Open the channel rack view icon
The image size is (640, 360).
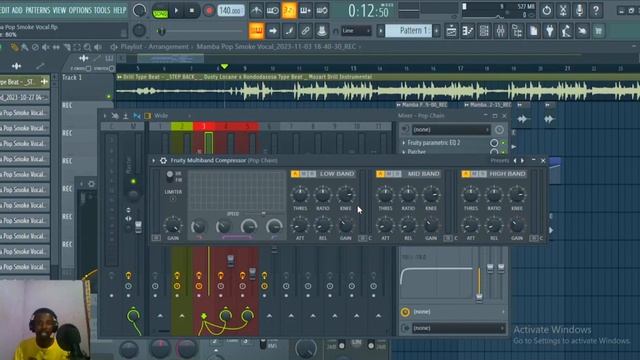pyautogui.click(x=484, y=31)
